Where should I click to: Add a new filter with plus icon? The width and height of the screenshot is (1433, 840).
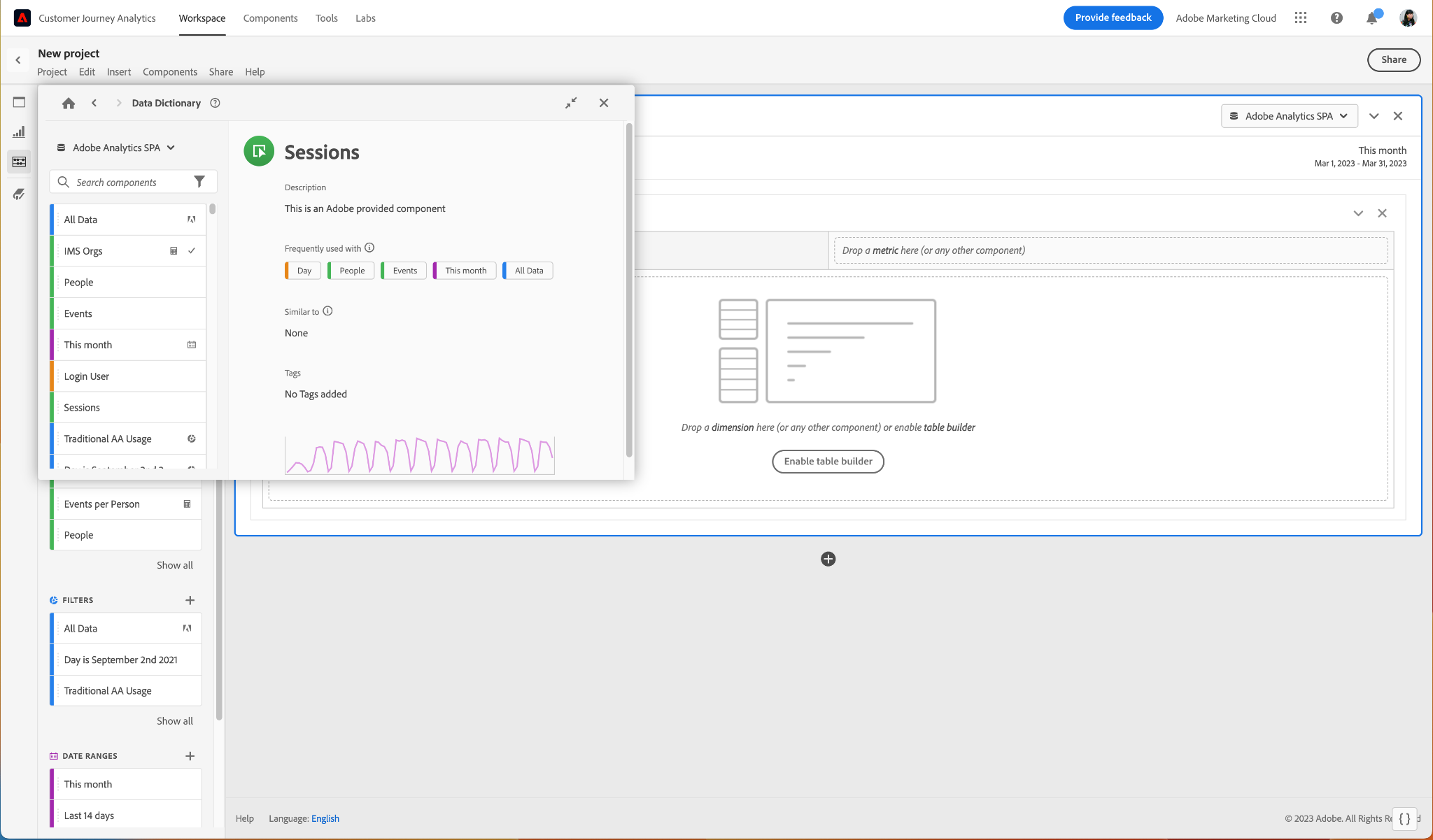(190, 600)
